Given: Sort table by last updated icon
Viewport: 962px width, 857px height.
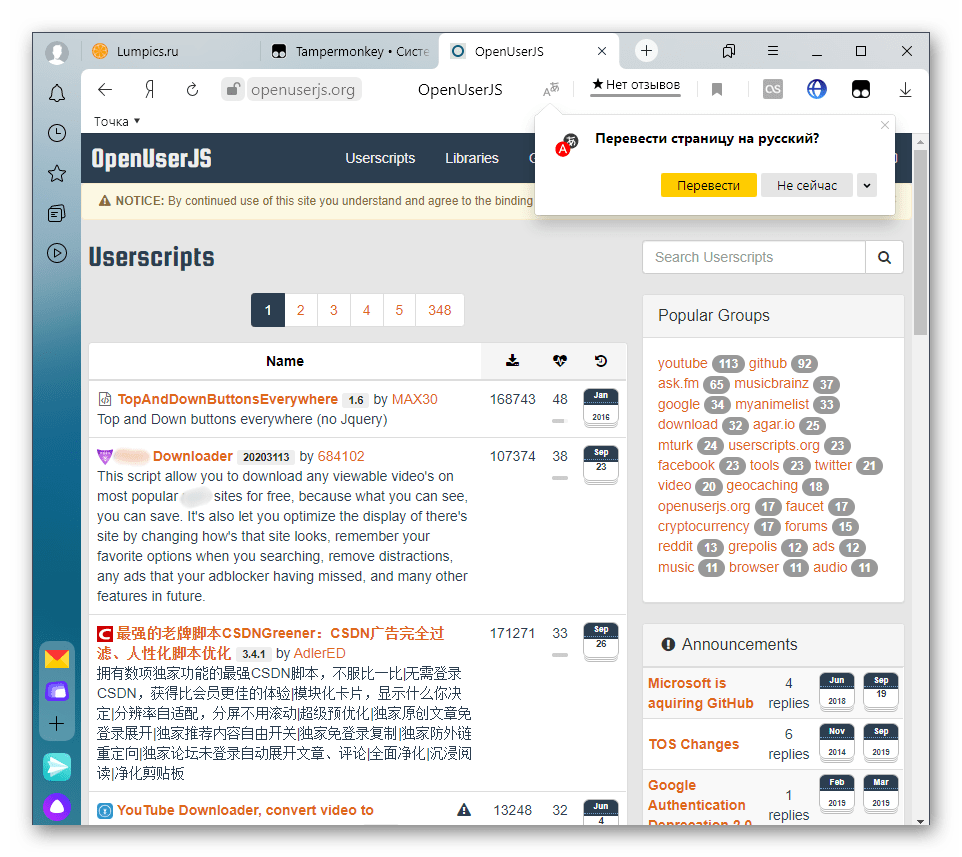Looking at the screenshot, I should [x=601, y=361].
